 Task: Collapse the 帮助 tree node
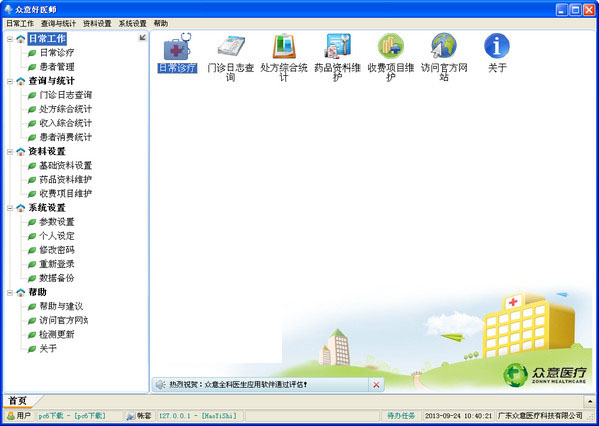10,293
